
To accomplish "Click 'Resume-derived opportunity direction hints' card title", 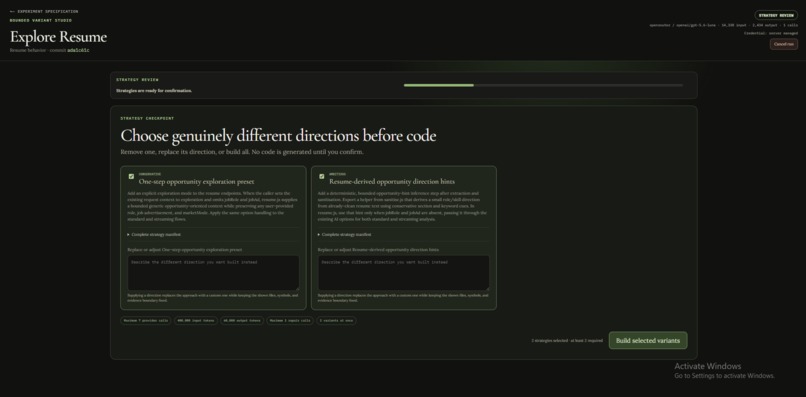I will (x=392, y=182).
